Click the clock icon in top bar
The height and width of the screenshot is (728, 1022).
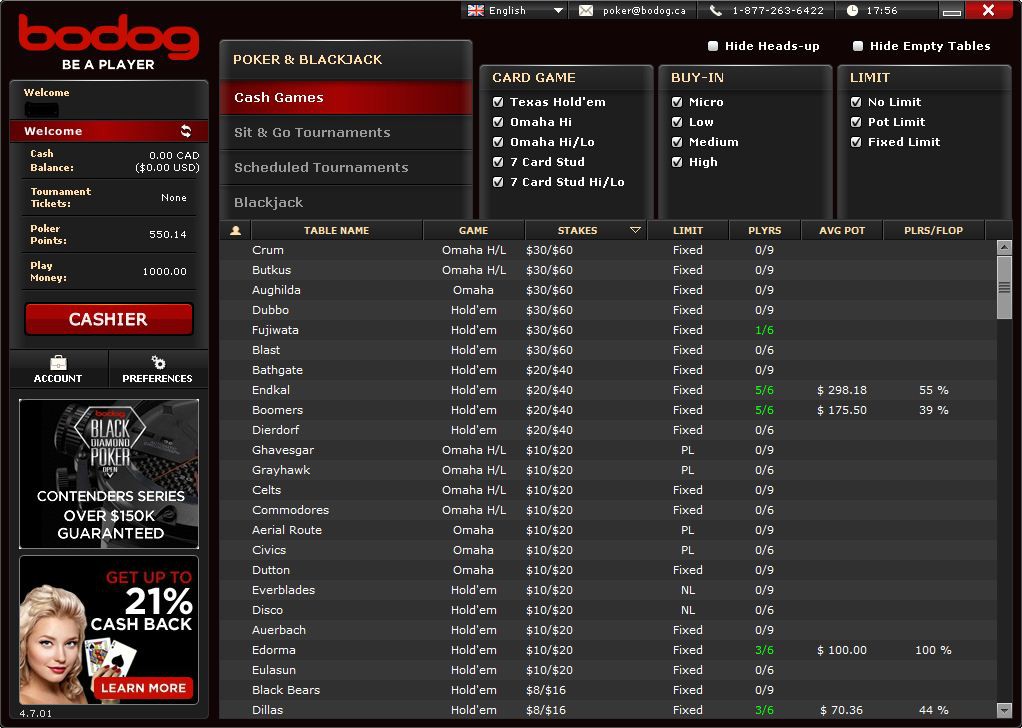click(852, 11)
